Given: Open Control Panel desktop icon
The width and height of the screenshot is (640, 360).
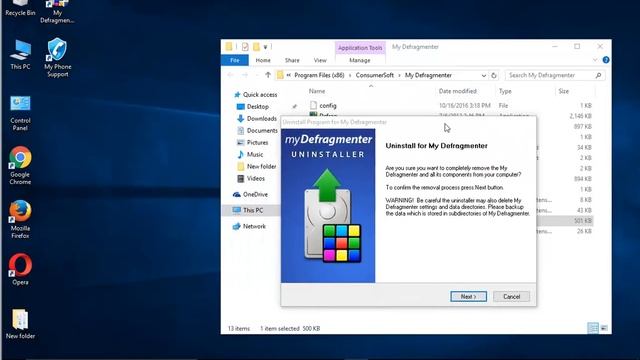Looking at the screenshot, I should [x=20, y=113].
